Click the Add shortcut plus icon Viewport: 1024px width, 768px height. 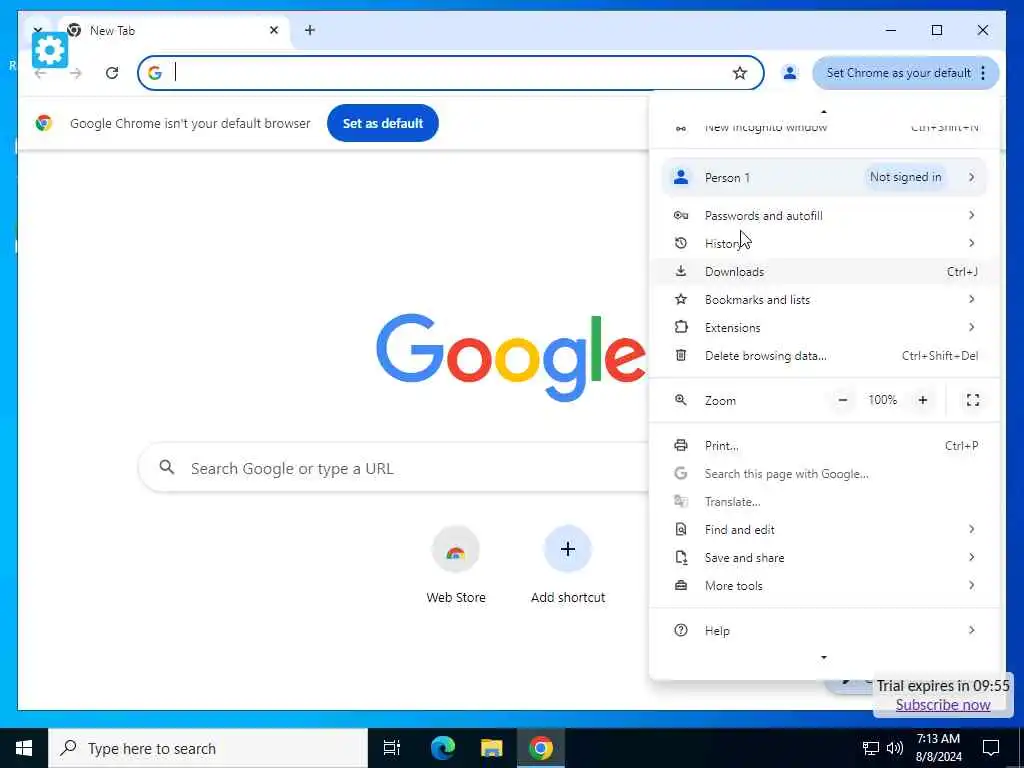click(x=568, y=549)
